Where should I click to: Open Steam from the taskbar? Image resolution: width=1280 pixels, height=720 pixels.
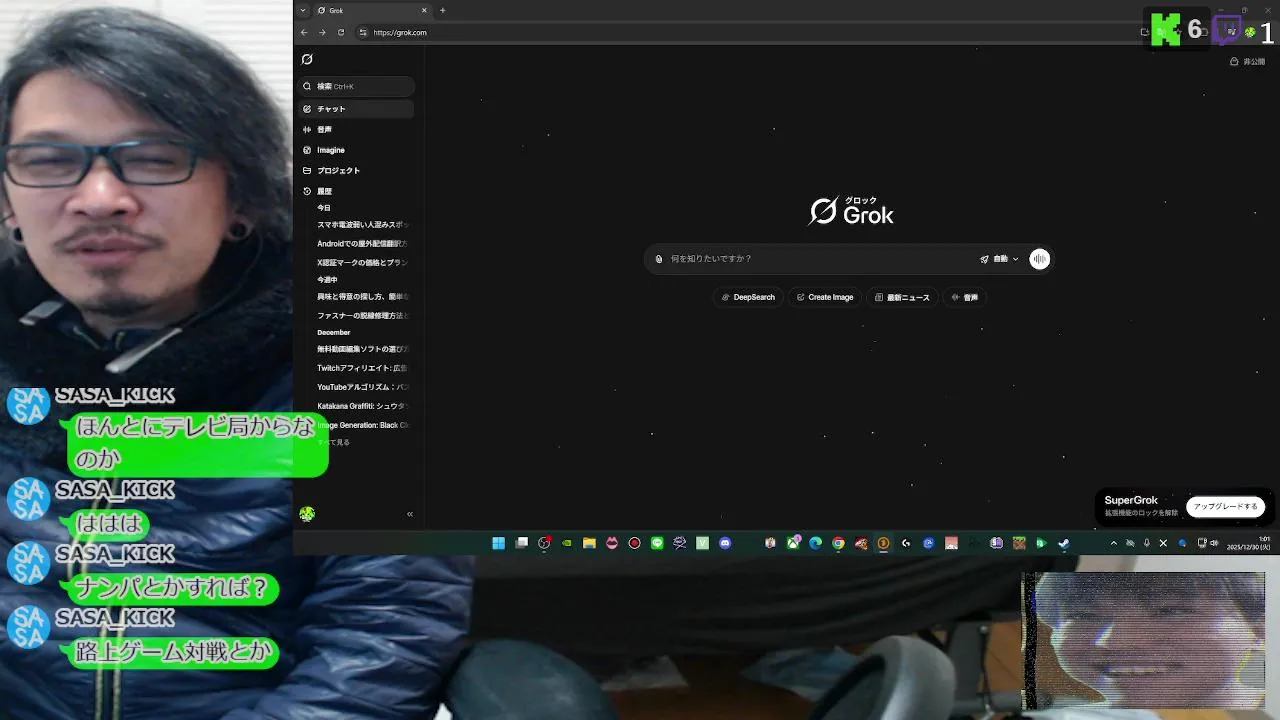point(1064,543)
